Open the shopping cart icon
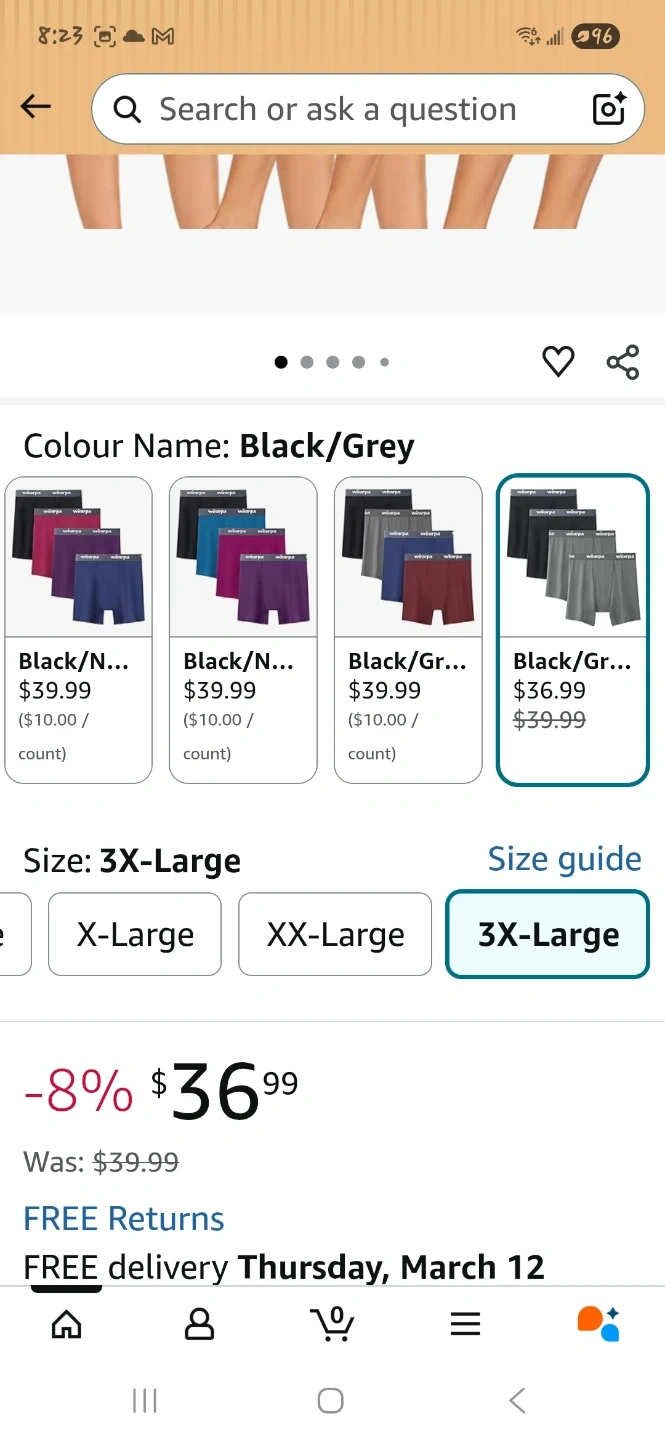The width and height of the screenshot is (665, 1440). [332, 1324]
